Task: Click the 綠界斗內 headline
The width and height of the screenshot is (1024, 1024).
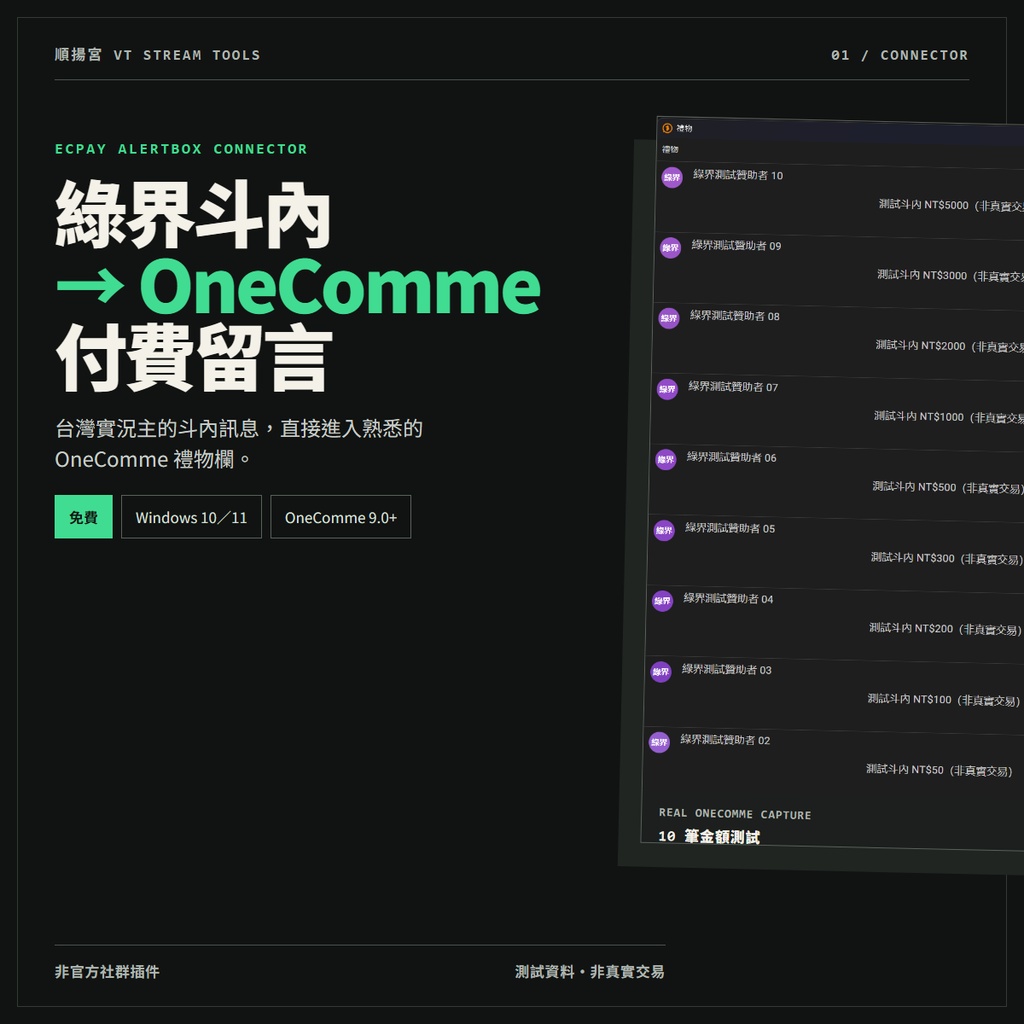Action: 193,214
